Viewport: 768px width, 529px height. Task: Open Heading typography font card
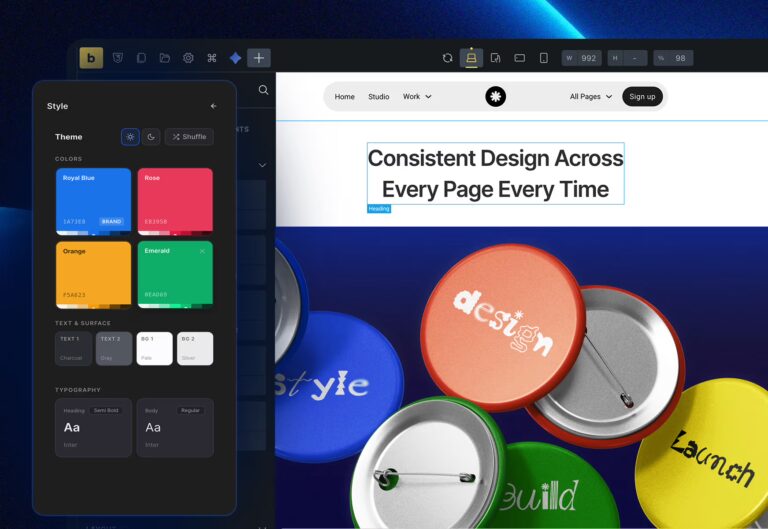coord(93,427)
